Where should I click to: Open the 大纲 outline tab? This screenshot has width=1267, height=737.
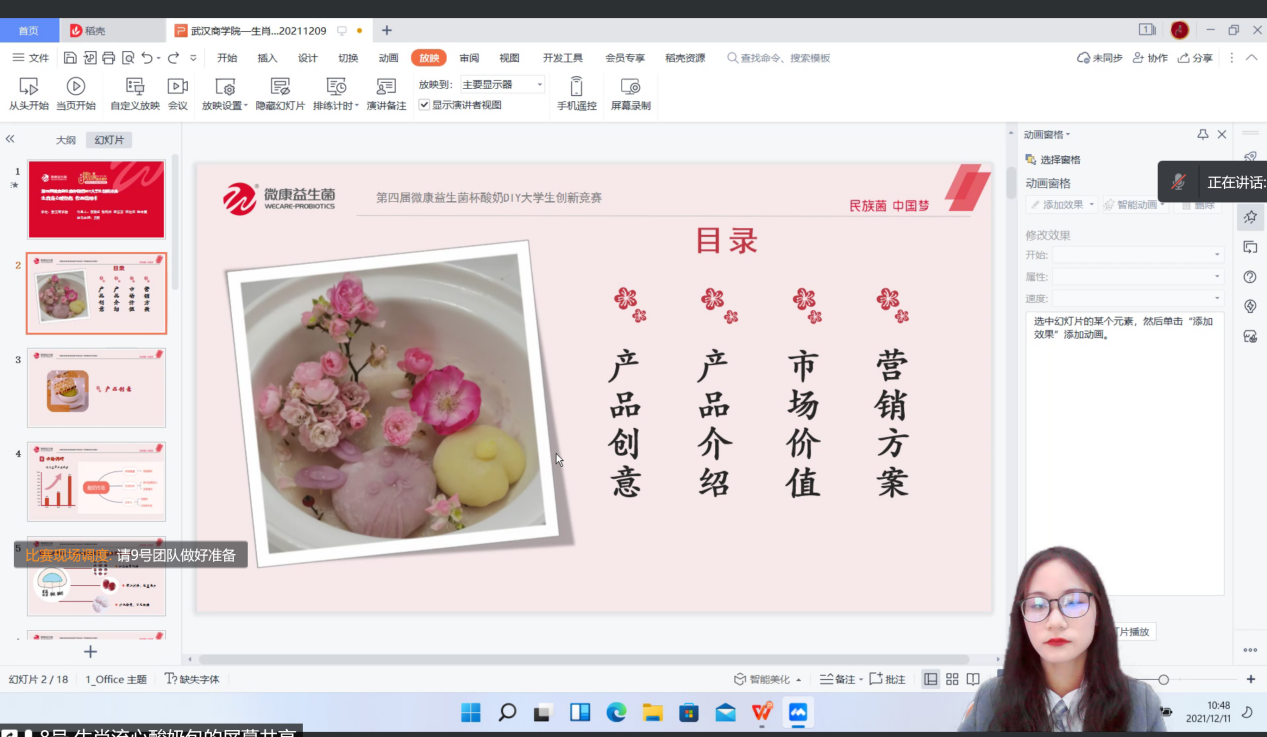[65, 140]
